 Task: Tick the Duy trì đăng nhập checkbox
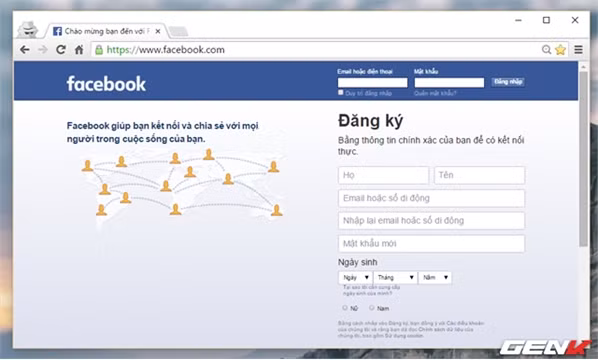point(341,93)
